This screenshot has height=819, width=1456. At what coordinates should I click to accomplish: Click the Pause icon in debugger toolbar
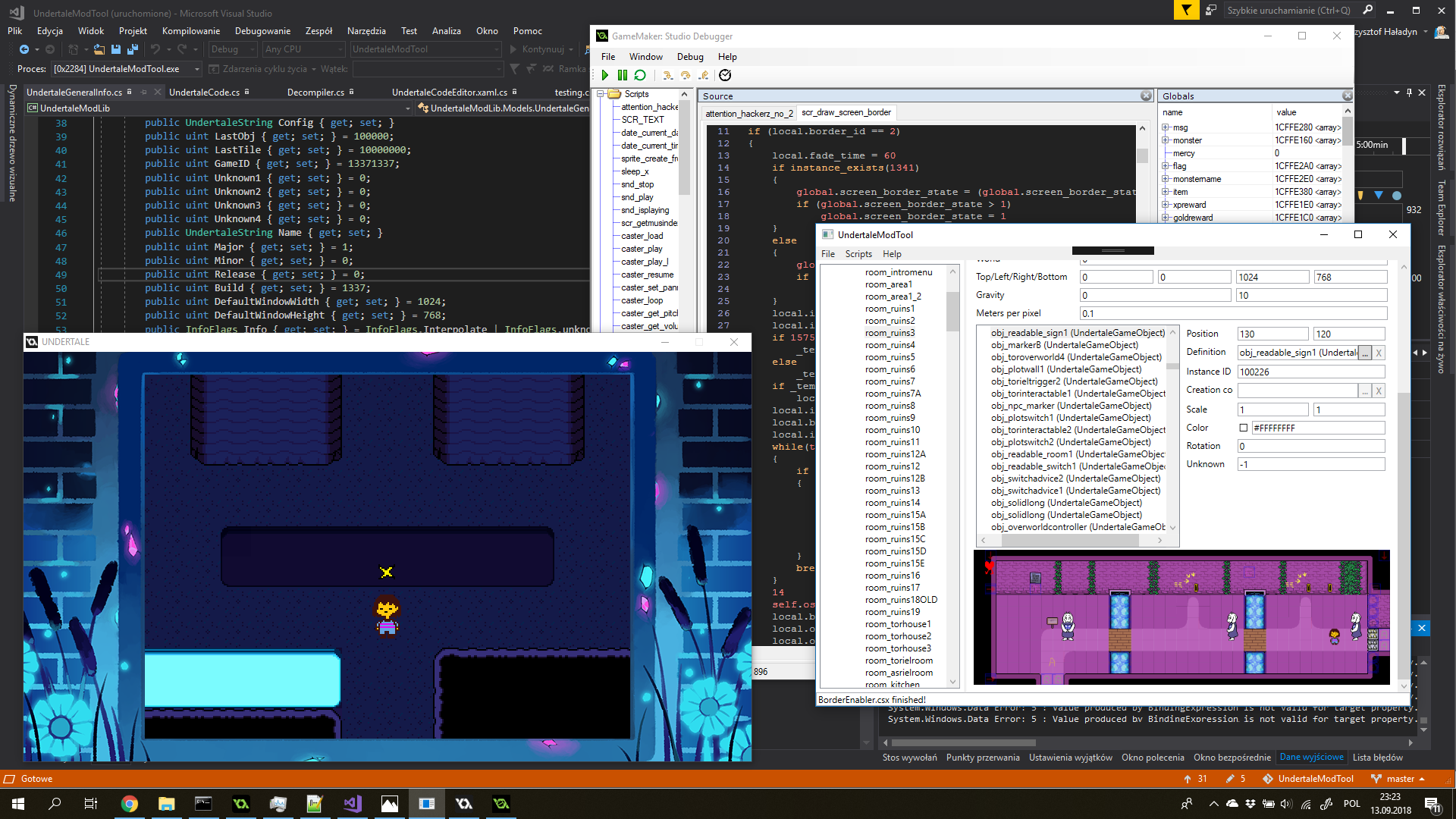[x=622, y=75]
